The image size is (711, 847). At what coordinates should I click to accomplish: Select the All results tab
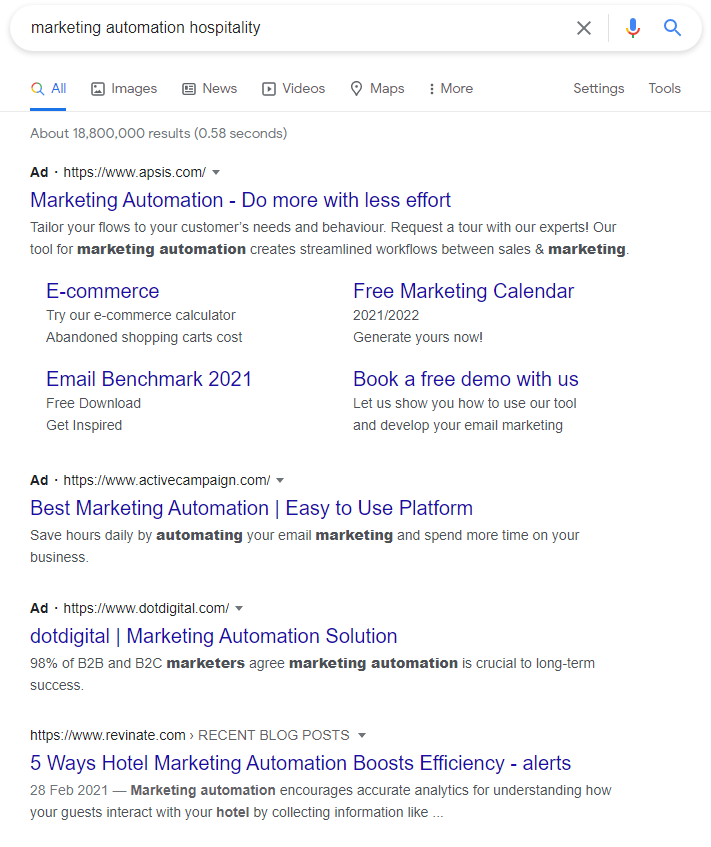point(48,89)
